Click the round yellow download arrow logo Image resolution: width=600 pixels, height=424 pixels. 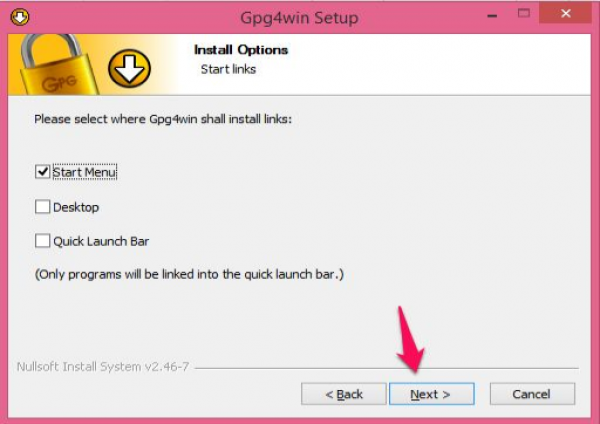pyautogui.click(x=129, y=68)
